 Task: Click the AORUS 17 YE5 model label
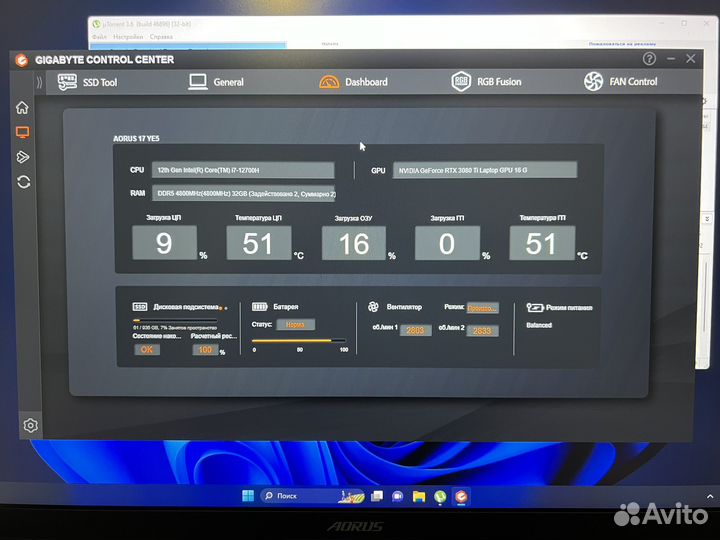136,139
